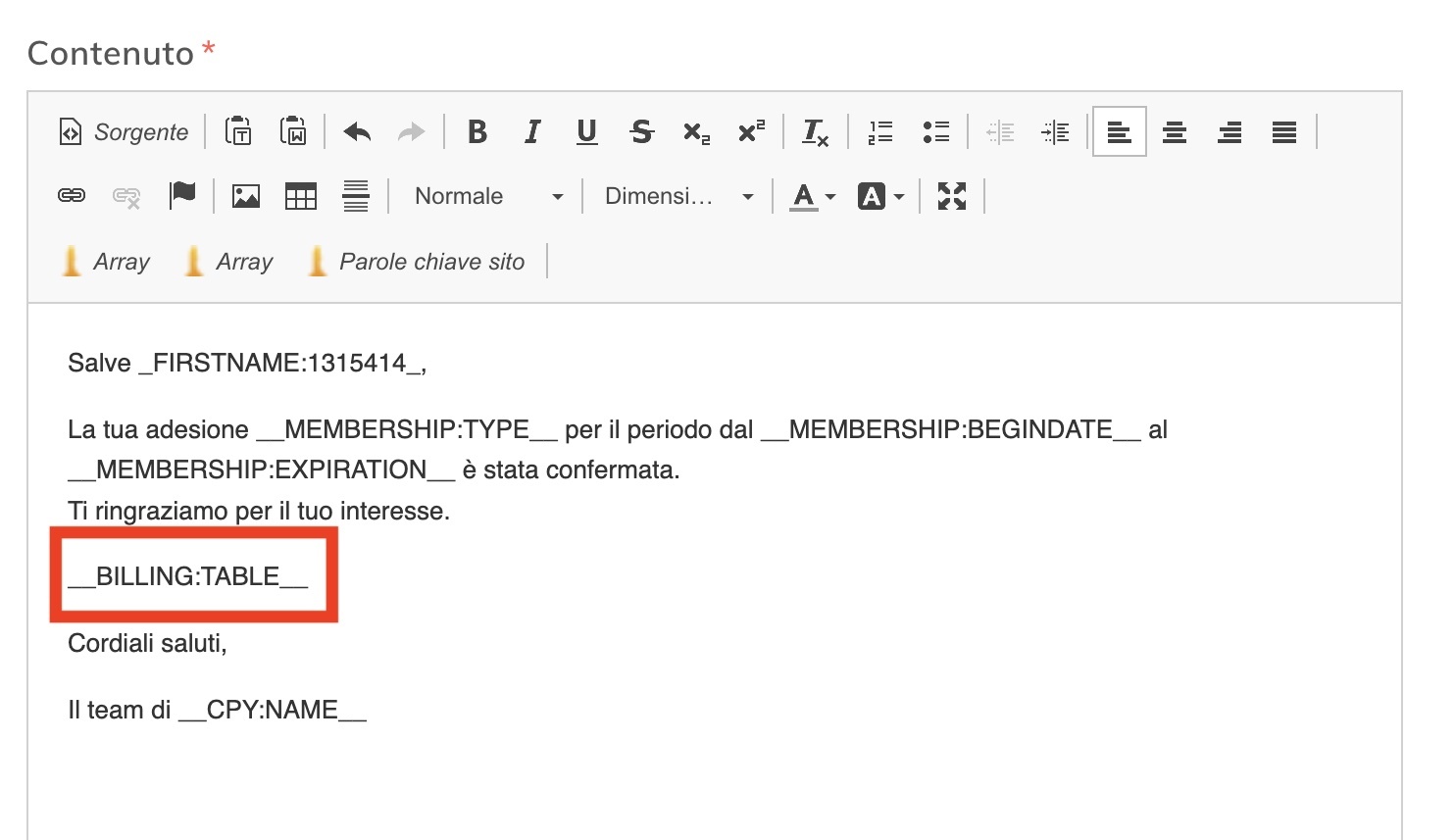Undo the last edit
Viewport: 1455px width, 840px height.
tap(357, 132)
